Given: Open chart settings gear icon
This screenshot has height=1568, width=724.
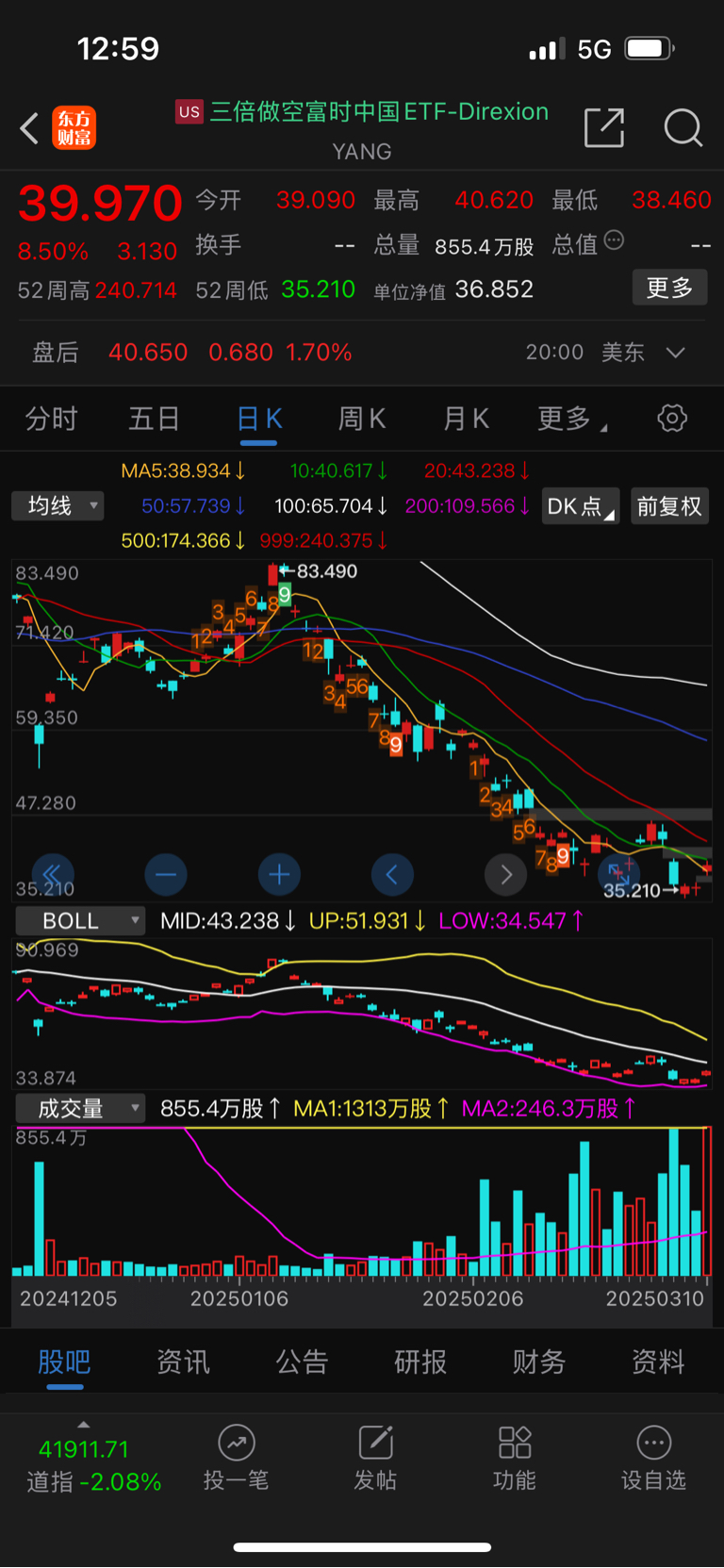Looking at the screenshot, I should tap(672, 418).
